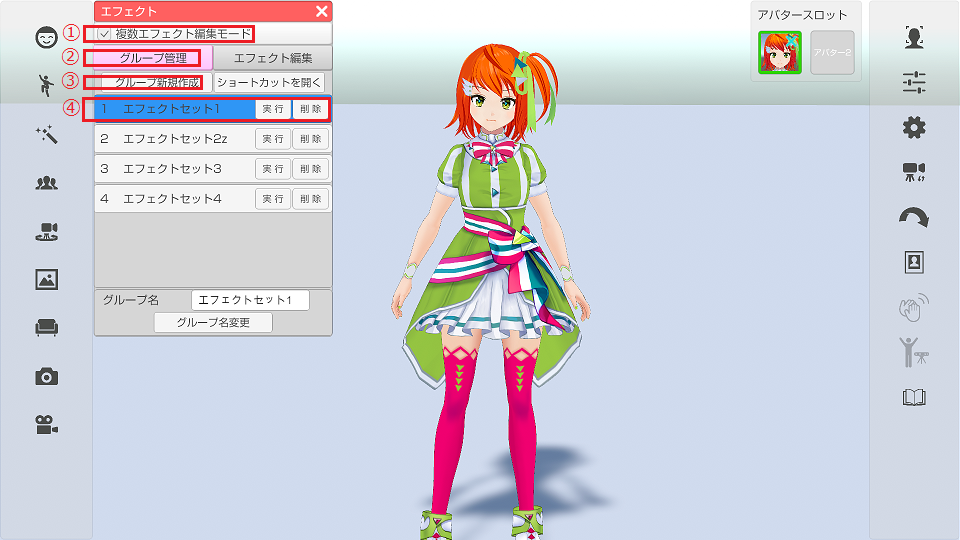Open the multiple avatars group icon
The height and width of the screenshot is (540, 960).
(x=47, y=182)
